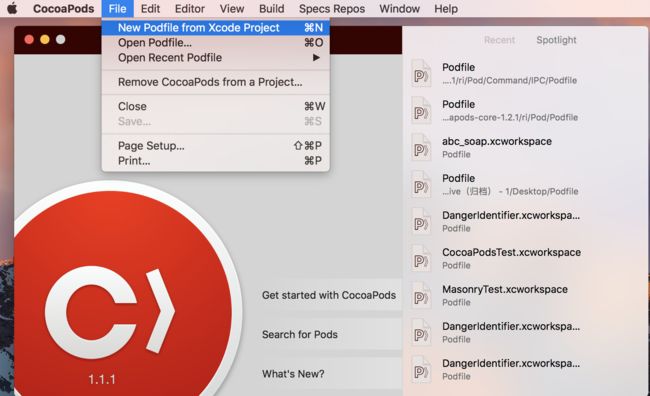Open the Window menu
This screenshot has width=650, height=396.
tap(399, 9)
